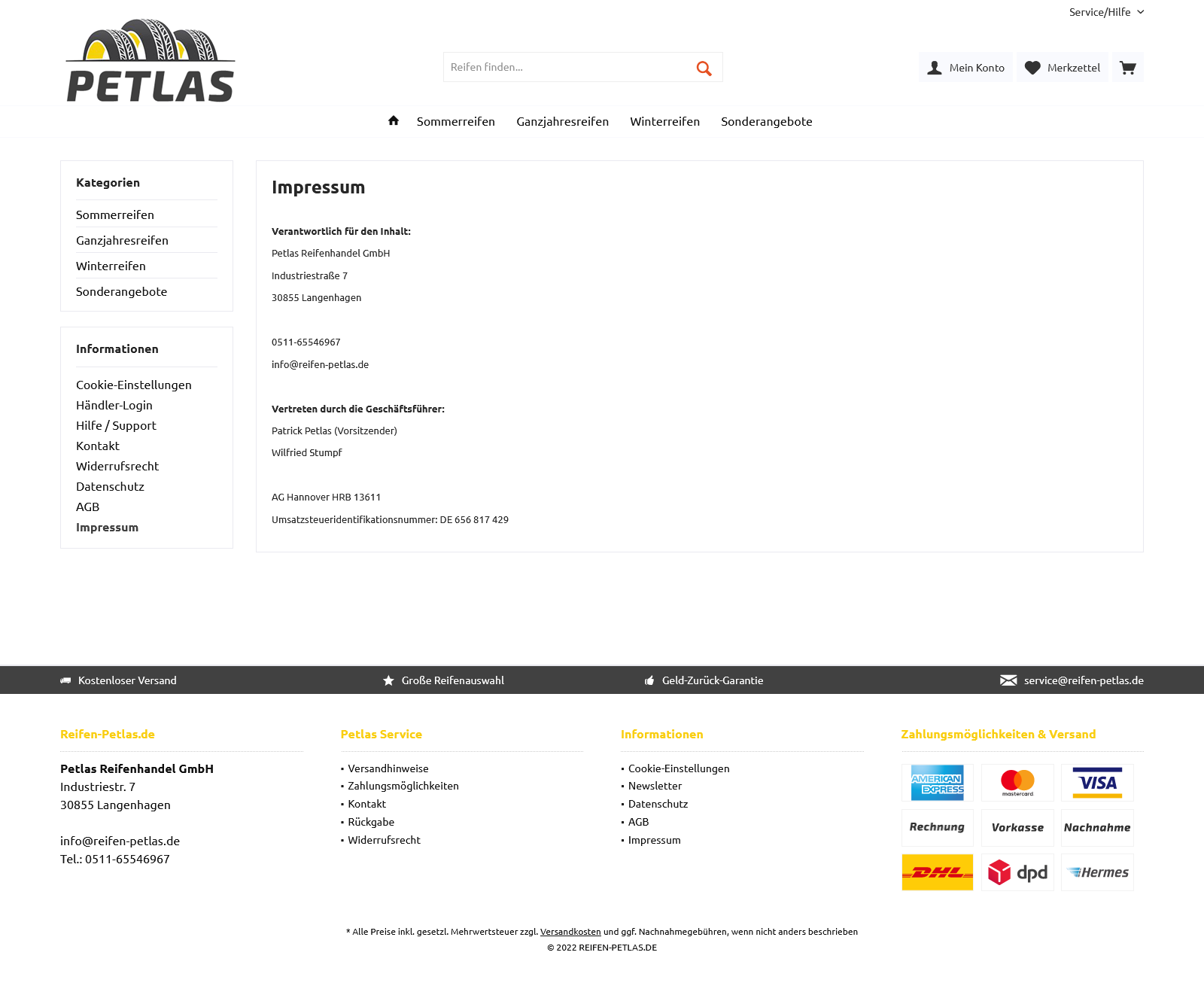Click Wilfried Stumpf text
The width and height of the screenshot is (1204, 998).
306,452
